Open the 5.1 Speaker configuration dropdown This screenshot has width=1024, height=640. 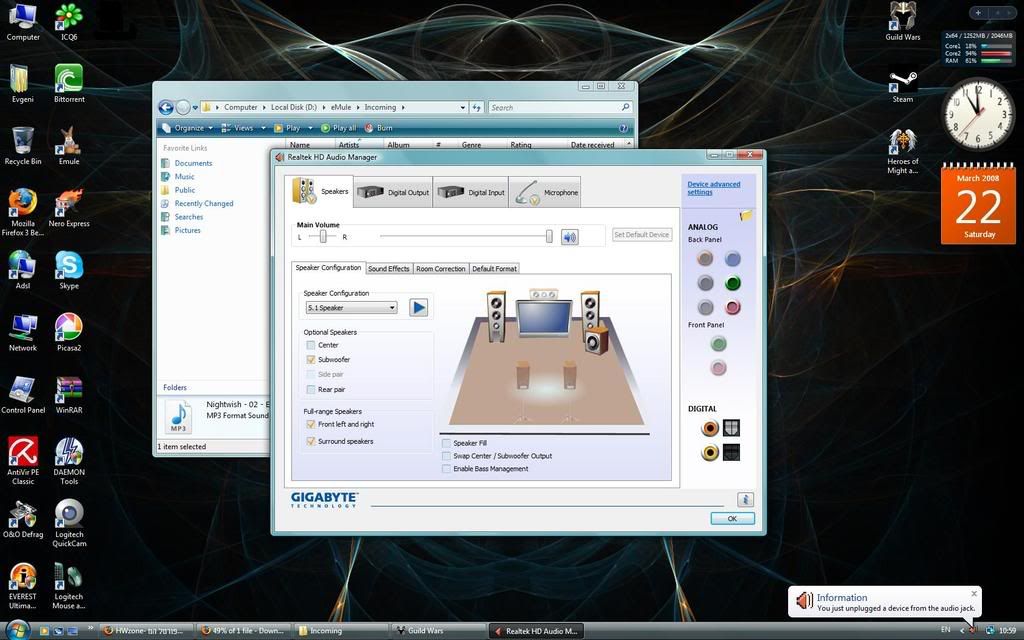pyautogui.click(x=351, y=308)
